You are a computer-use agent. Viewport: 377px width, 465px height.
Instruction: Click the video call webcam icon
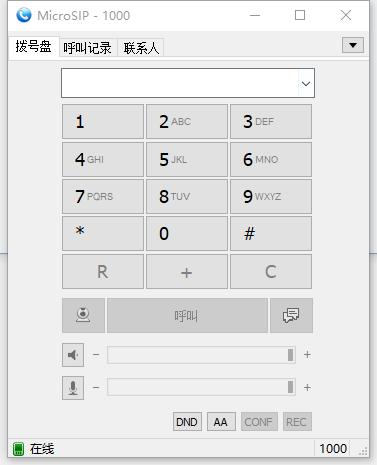click(83, 315)
